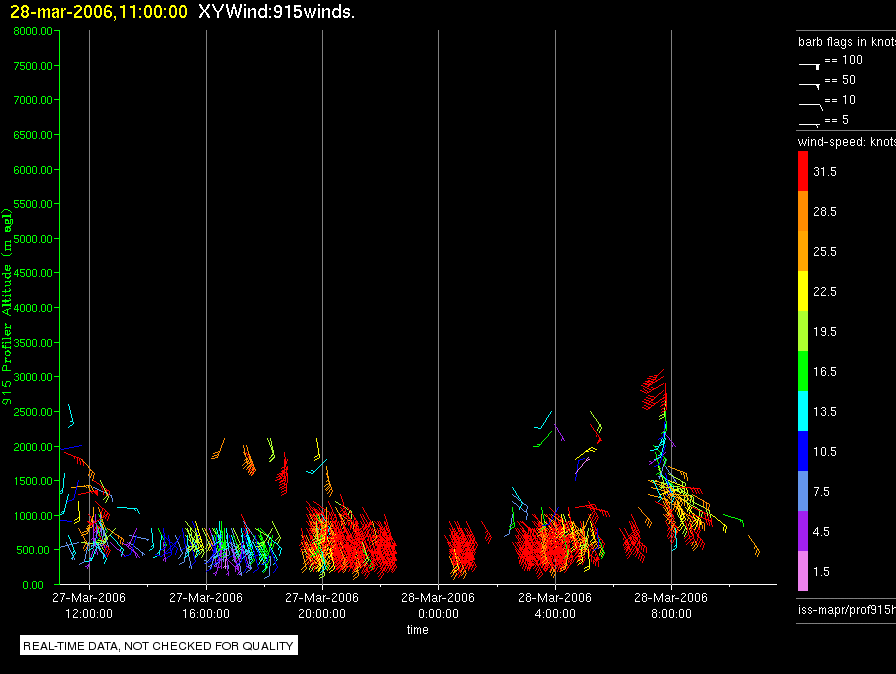
Task: Click the 'barb flags in knots' legend heading
Action: point(847,42)
